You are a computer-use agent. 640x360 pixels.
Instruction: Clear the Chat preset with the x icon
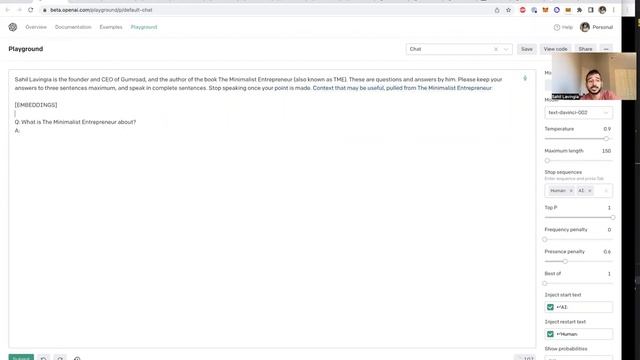[496, 49]
